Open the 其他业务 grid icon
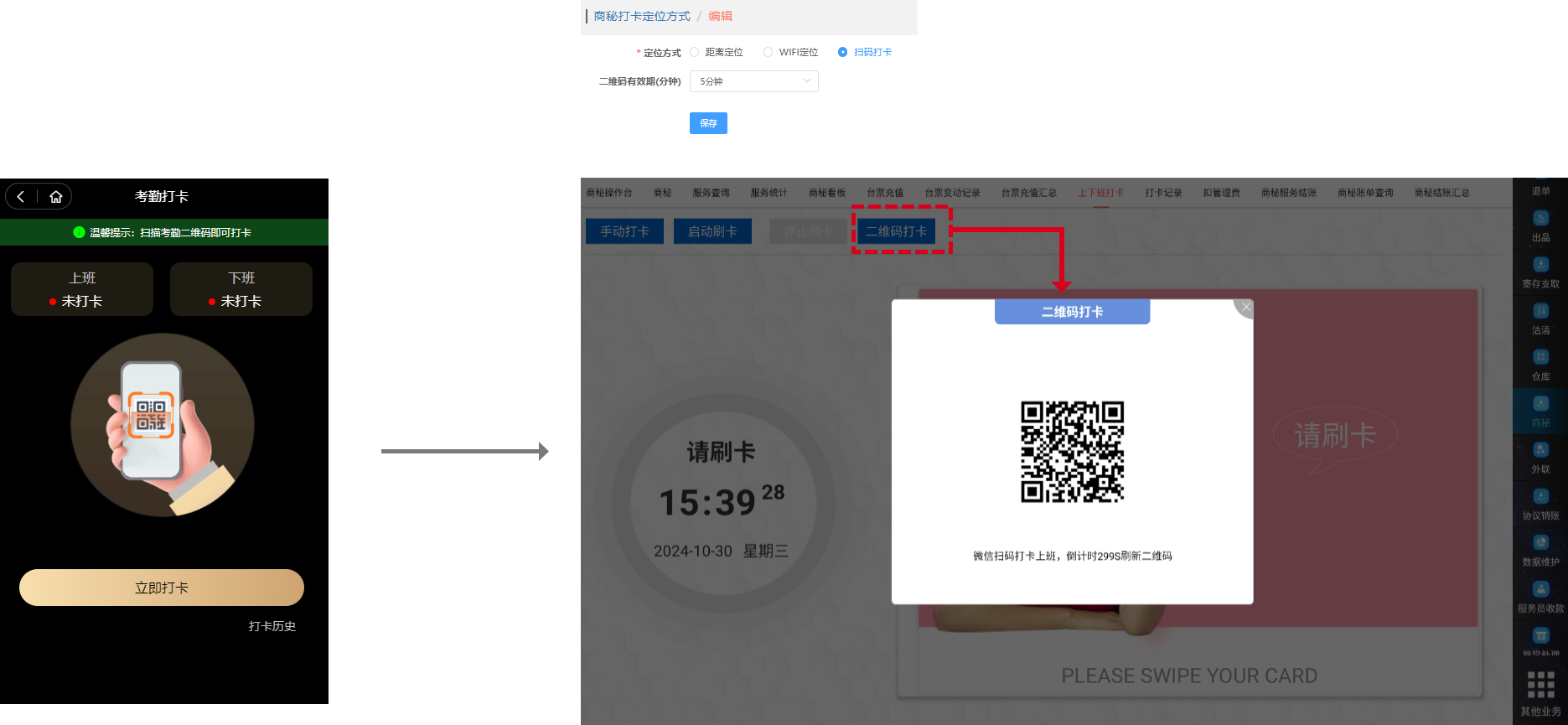The image size is (1568, 725). [1540, 685]
